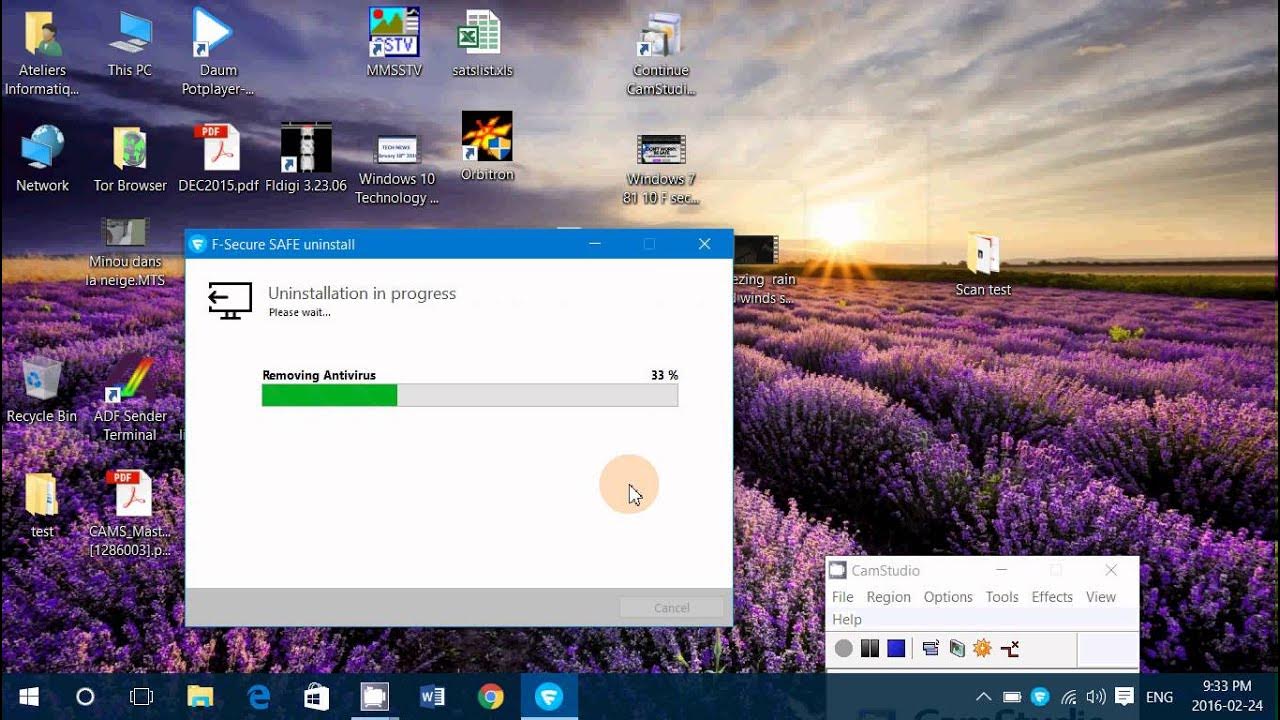
Task: Open File Explorer from the taskbar
Action: (200, 697)
